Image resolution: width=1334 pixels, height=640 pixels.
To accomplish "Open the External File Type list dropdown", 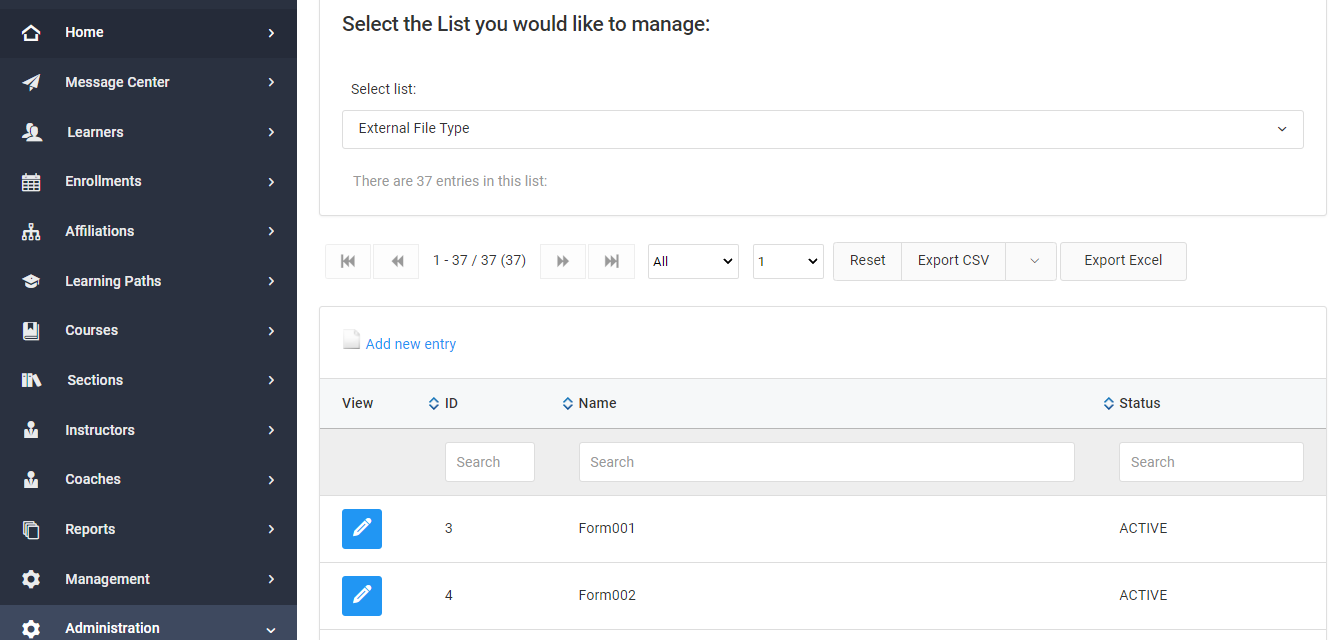I will 822,129.
